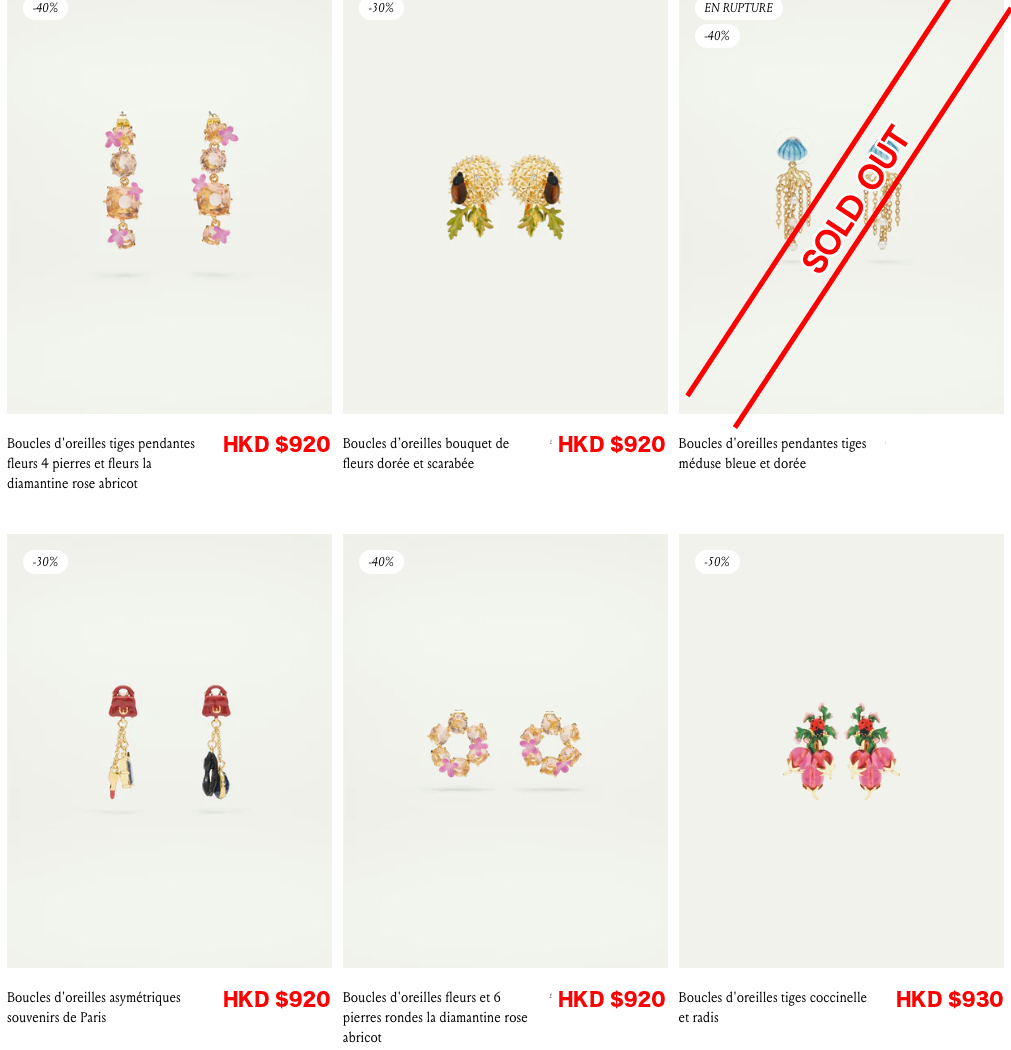Screen dimensions: 1011x1050
Task: Open the apricot pink flower drop earrings image
Action: [x=169, y=206]
